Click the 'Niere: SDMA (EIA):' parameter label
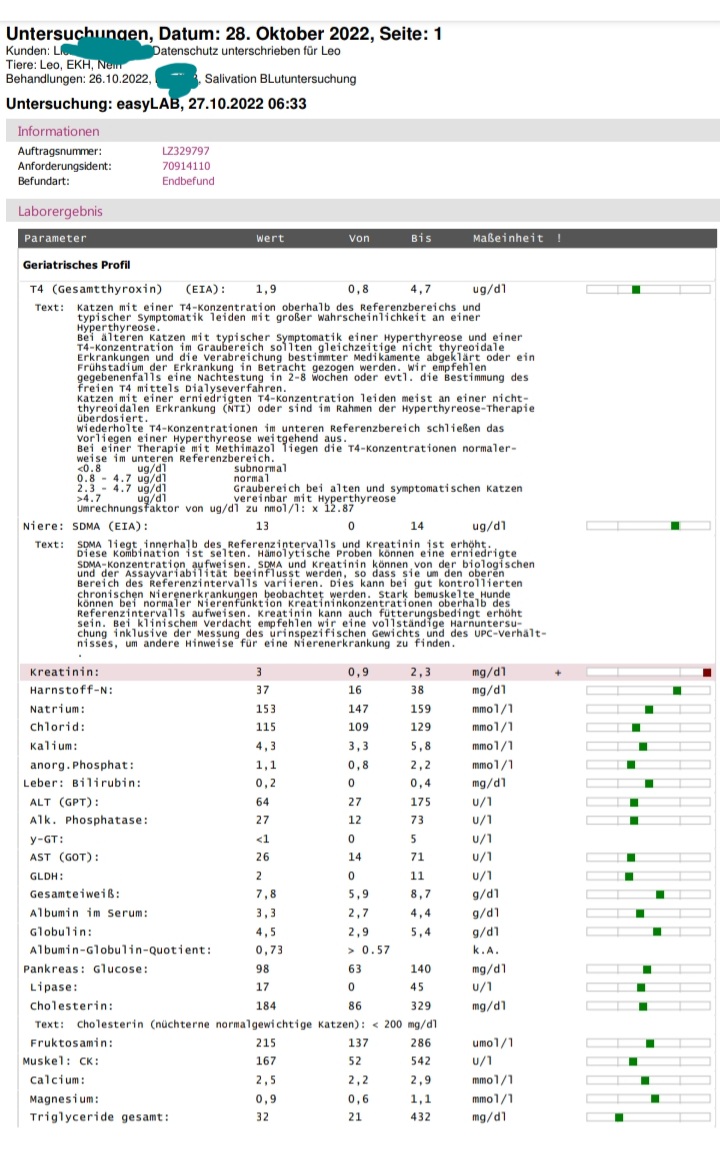The width and height of the screenshot is (720, 1150). pyautogui.click(x=86, y=526)
